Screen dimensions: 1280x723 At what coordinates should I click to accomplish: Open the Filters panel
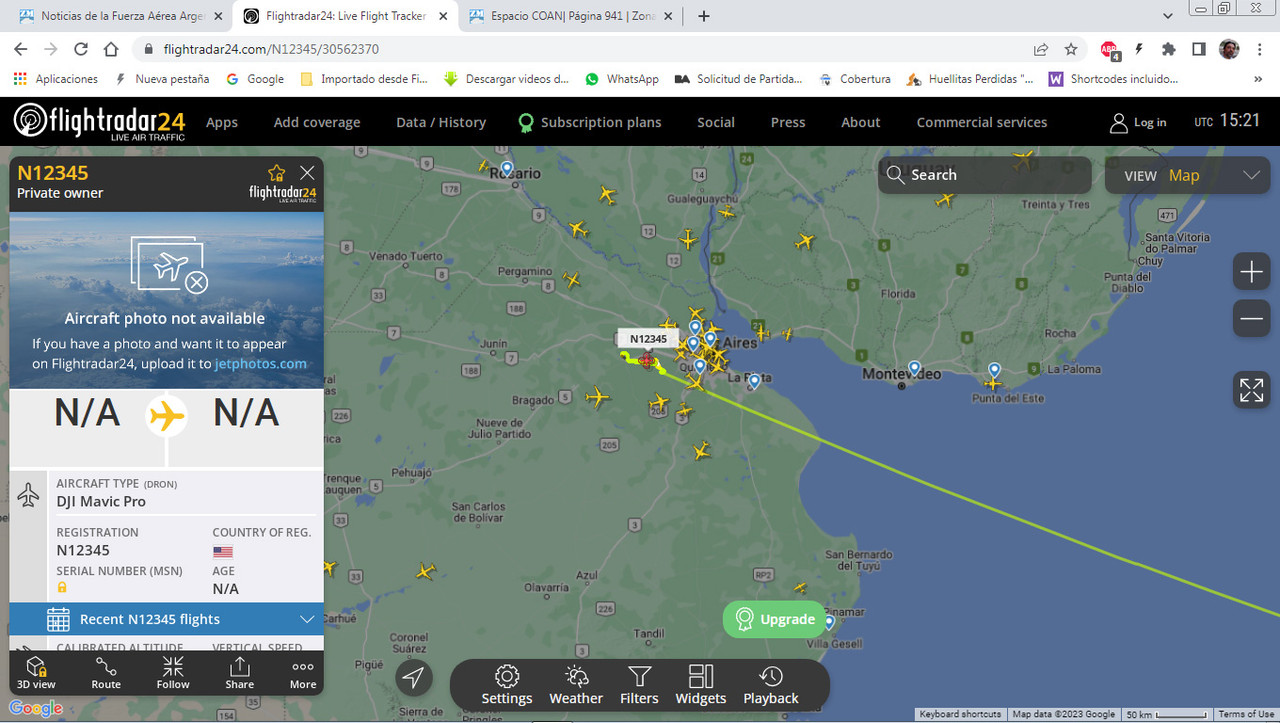tap(639, 685)
